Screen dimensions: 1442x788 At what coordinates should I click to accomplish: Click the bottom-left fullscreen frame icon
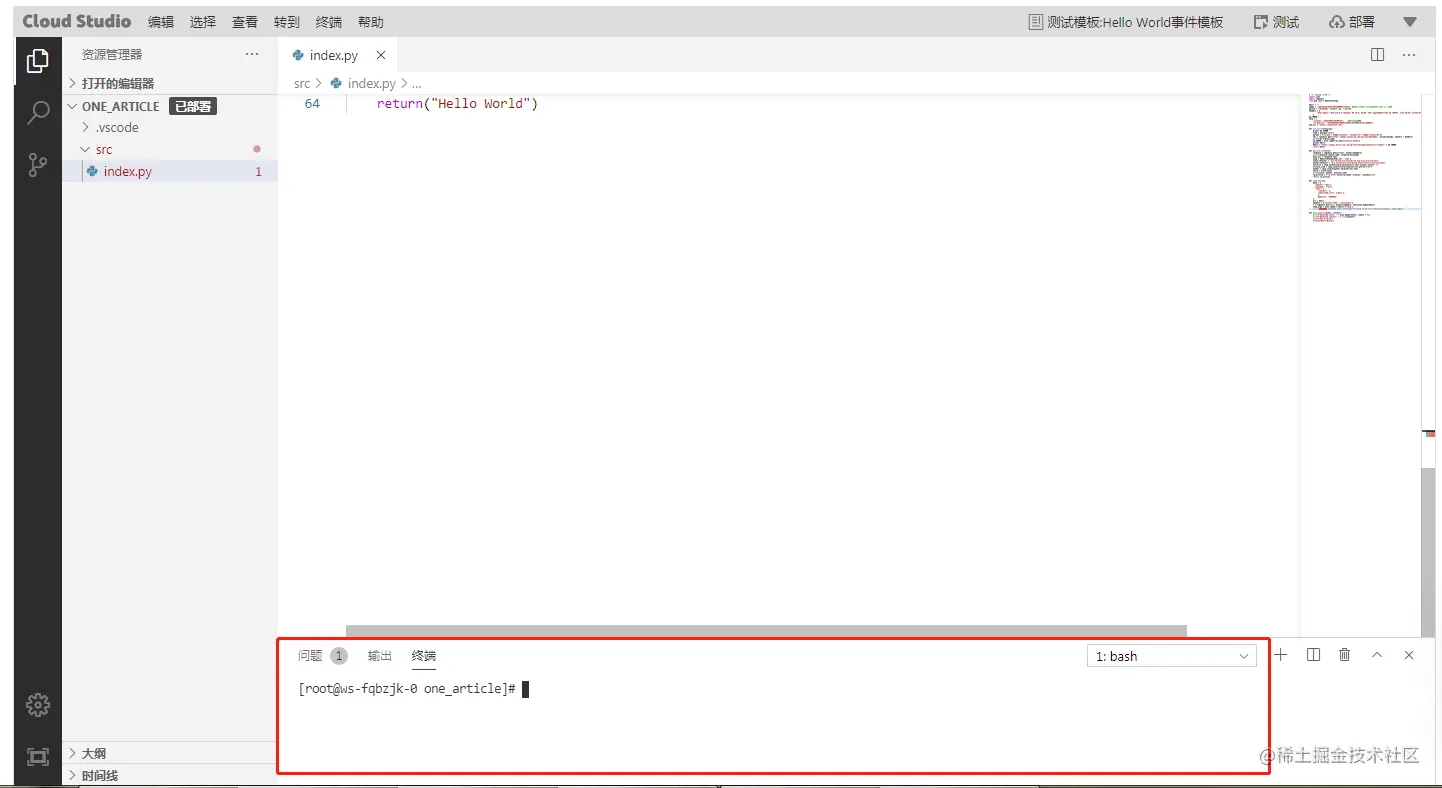[x=38, y=757]
